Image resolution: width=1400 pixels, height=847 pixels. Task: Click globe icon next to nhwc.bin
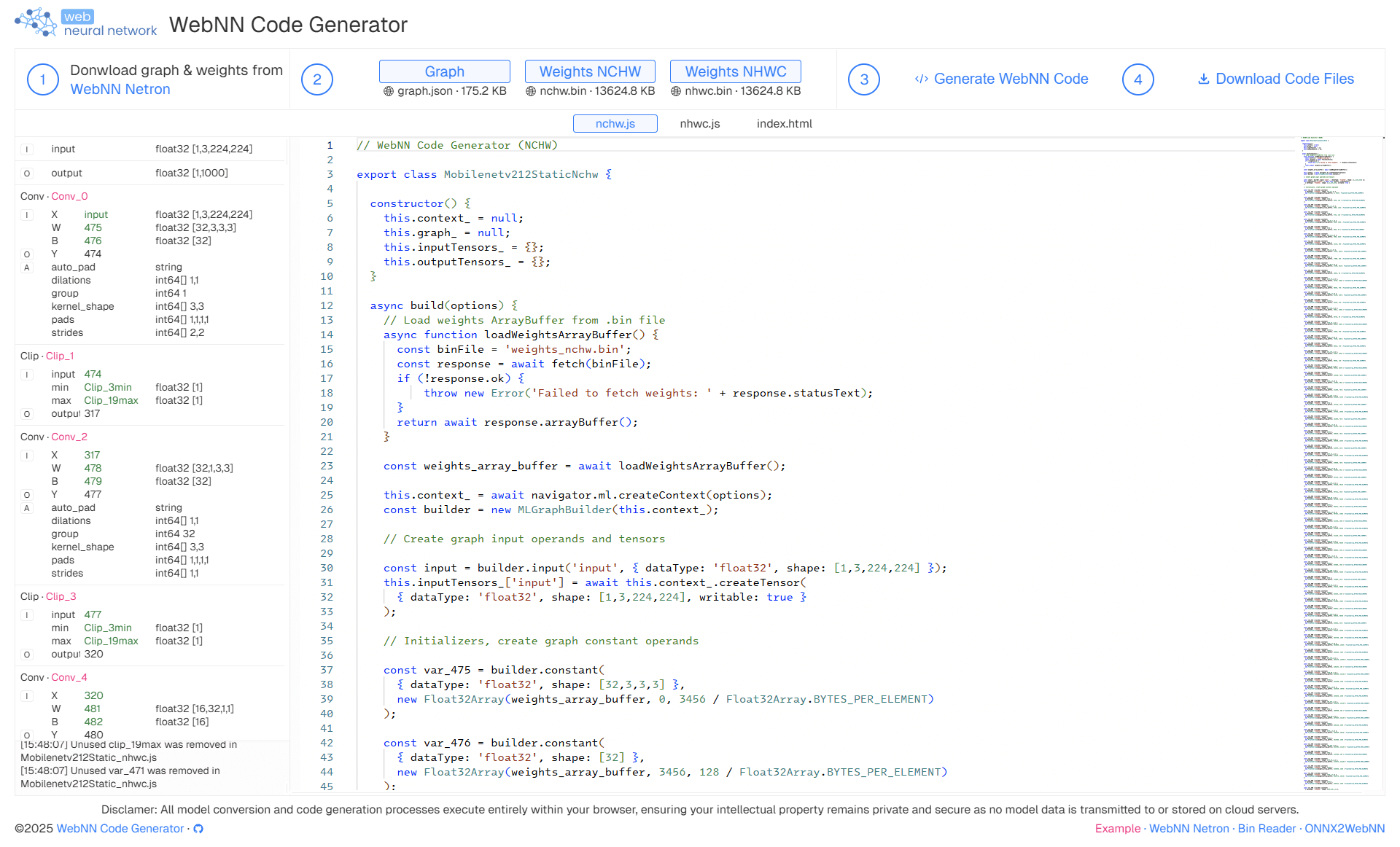pos(676,92)
